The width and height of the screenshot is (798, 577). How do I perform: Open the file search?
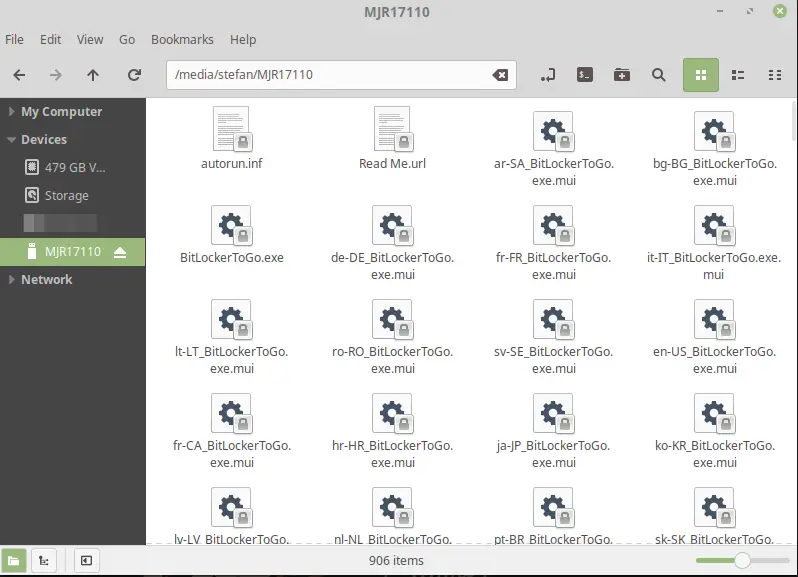tap(659, 75)
